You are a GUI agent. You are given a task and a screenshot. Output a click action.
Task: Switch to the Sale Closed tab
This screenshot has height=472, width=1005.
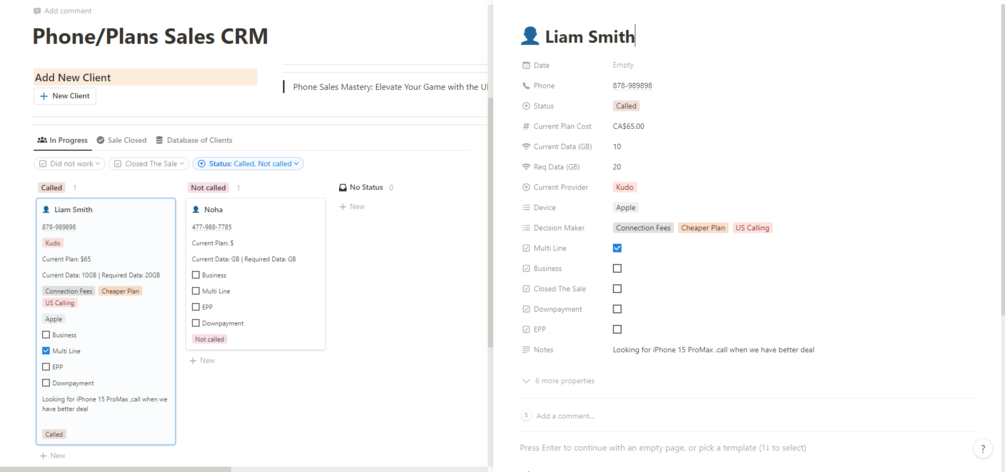coord(121,140)
